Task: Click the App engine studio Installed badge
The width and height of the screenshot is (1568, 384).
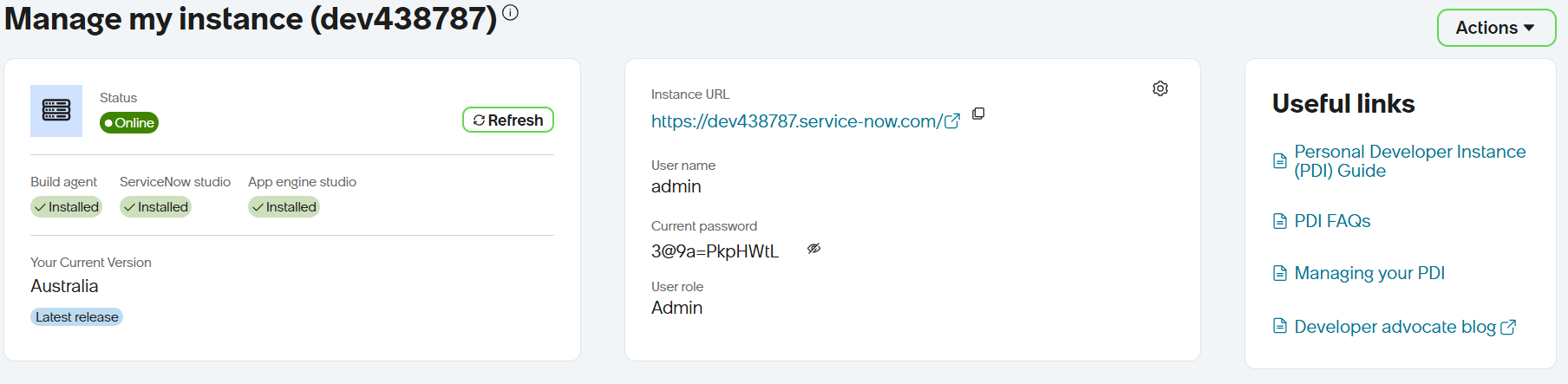Action: pyautogui.click(x=284, y=207)
